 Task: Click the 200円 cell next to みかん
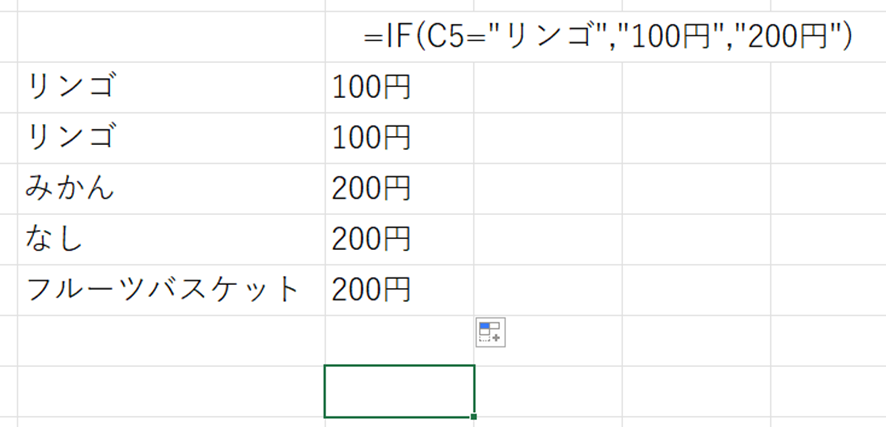coord(399,188)
